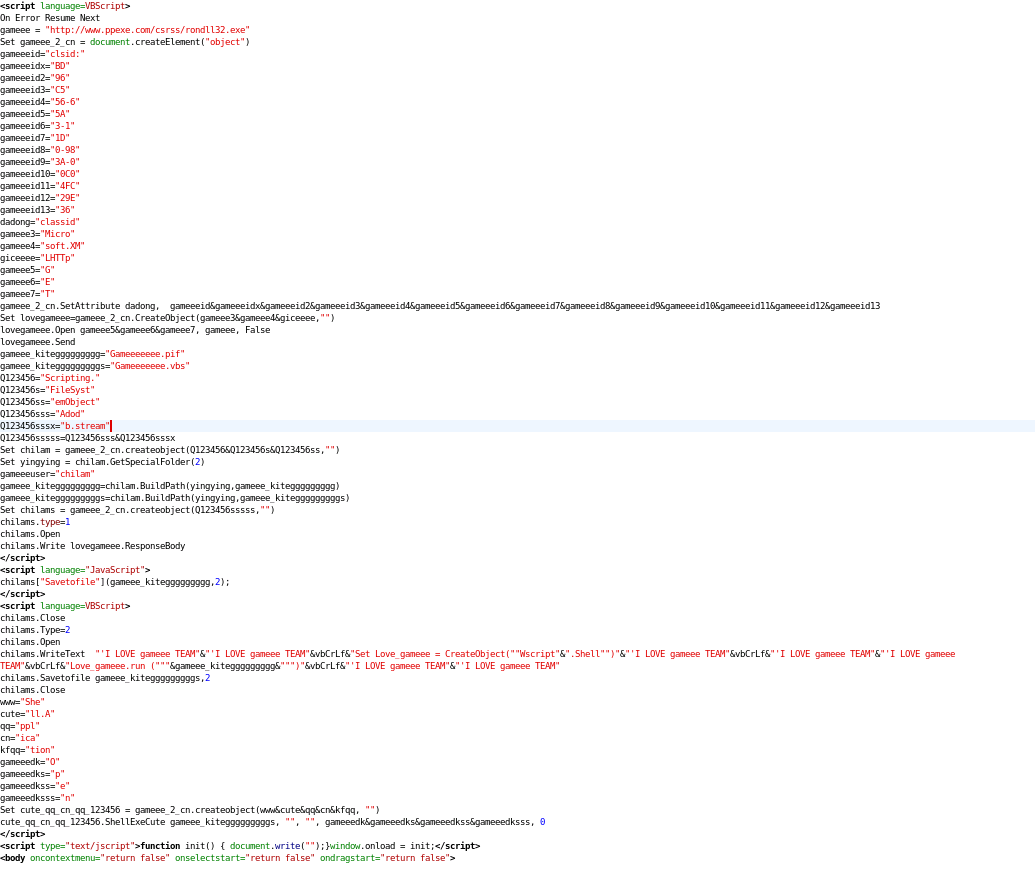The width and height of the screenshot is (1035, 885).
Task: Select the line gameeeid="clsid:"
Action: (x=42, y=53)
